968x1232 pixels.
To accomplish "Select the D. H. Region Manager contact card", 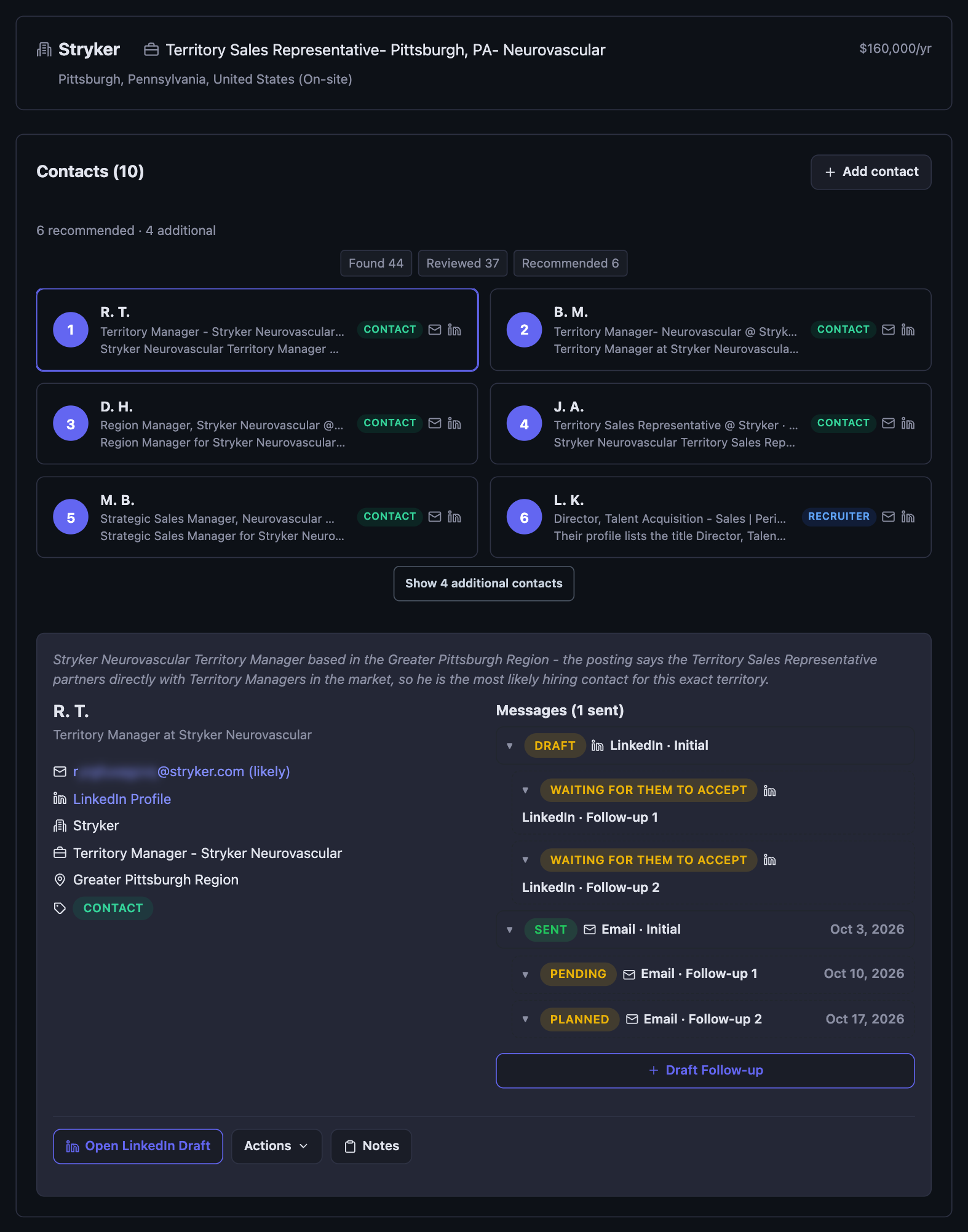I will [x=257, y=424].
